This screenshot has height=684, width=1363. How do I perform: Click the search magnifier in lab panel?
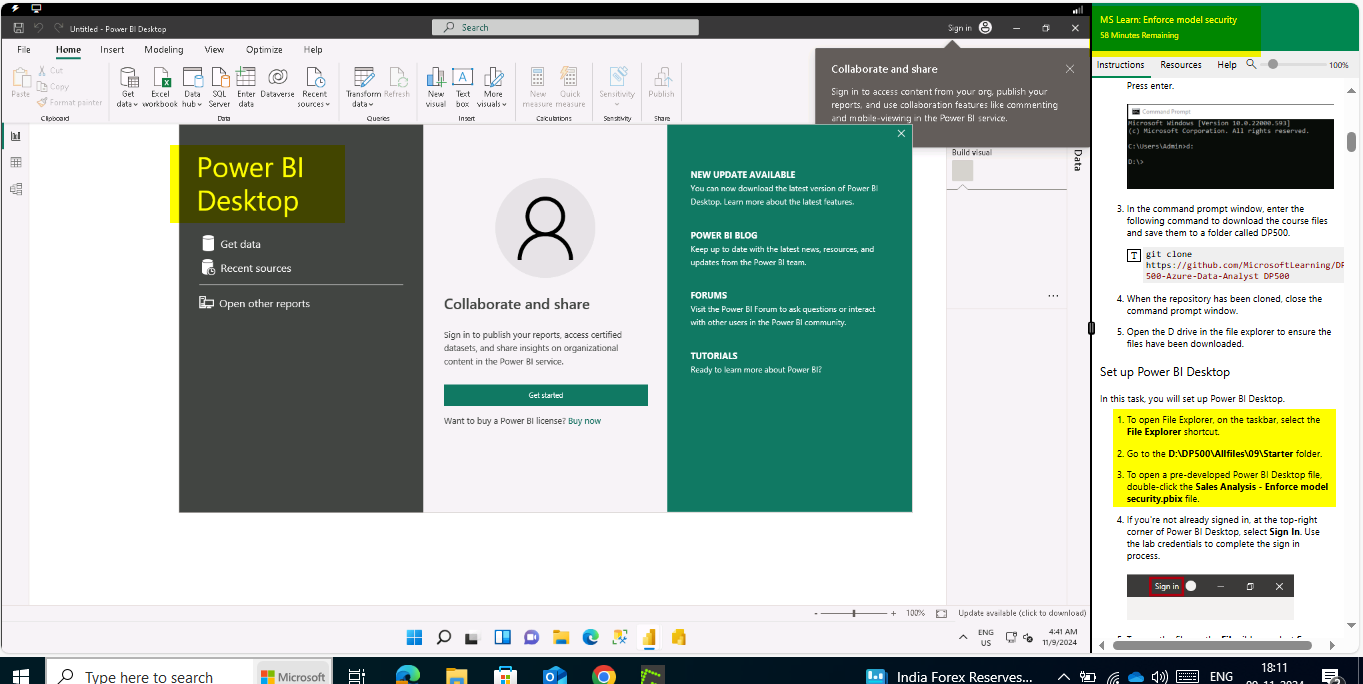[x=1251, y=64]
